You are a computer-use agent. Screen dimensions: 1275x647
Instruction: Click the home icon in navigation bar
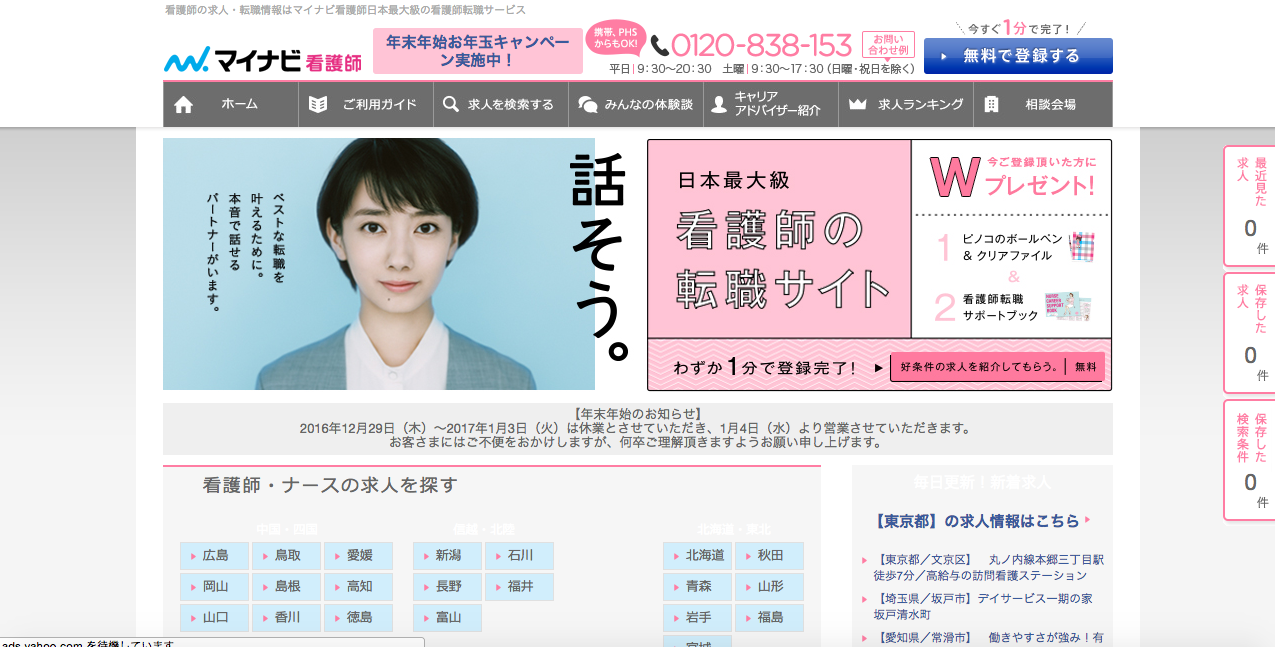click(x=183, y=104)
